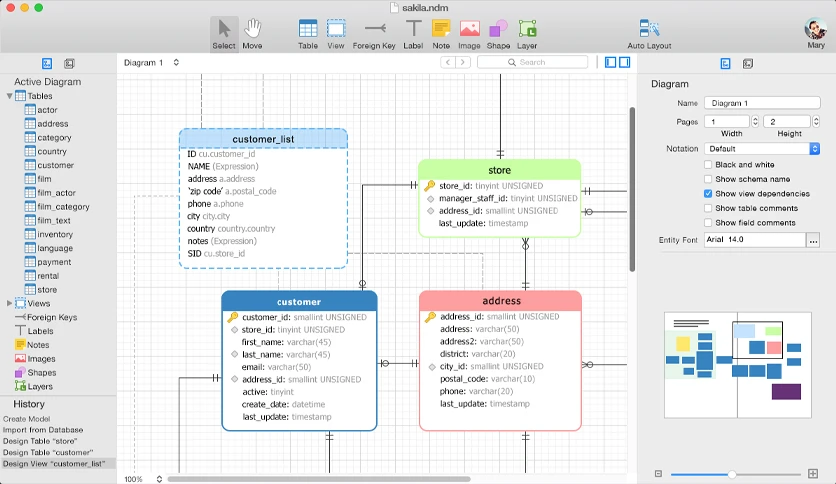Select Layers in sidebar tree

coord(40,386)
